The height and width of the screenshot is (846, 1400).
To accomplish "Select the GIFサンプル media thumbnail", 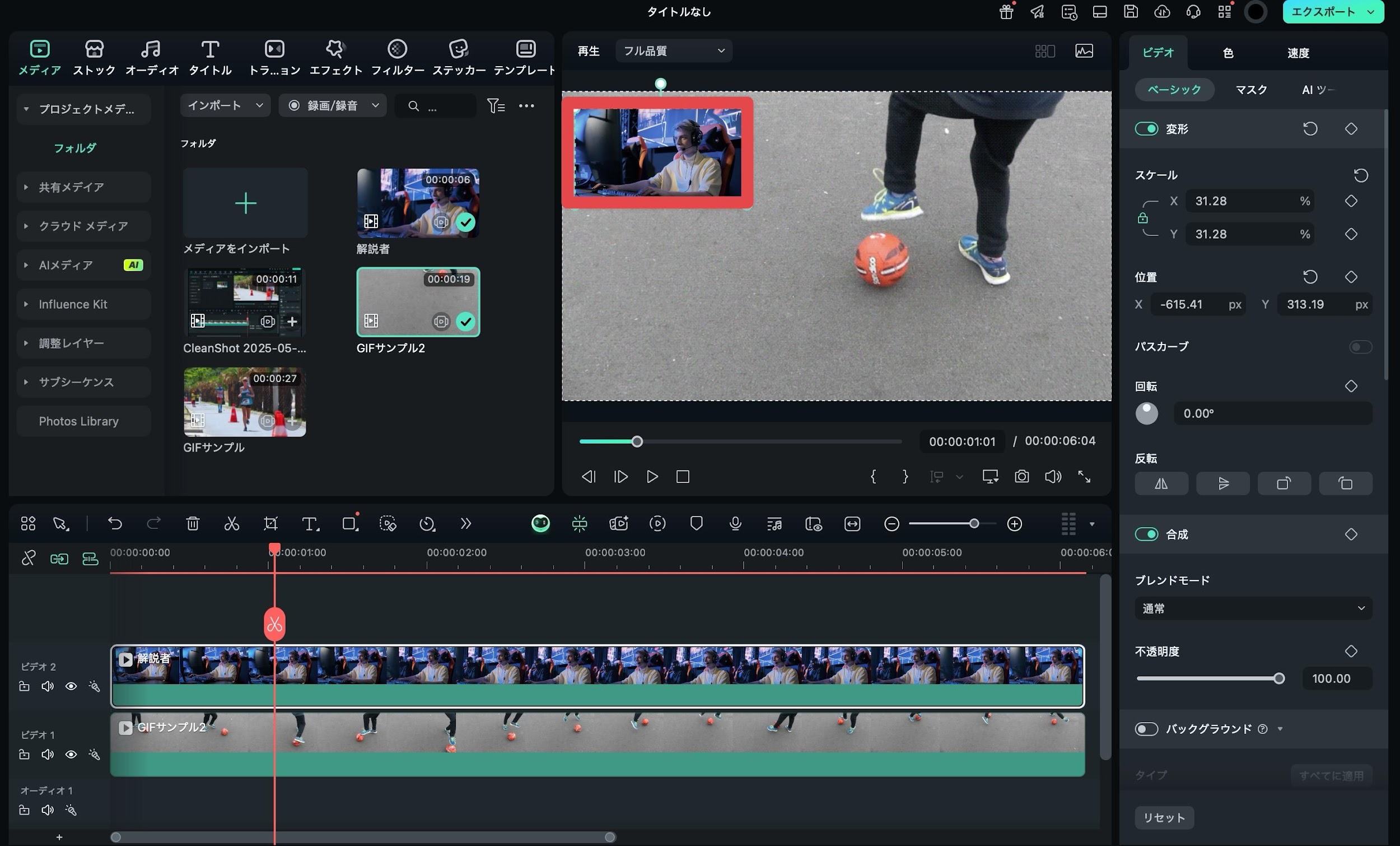I will coord(244,401).
